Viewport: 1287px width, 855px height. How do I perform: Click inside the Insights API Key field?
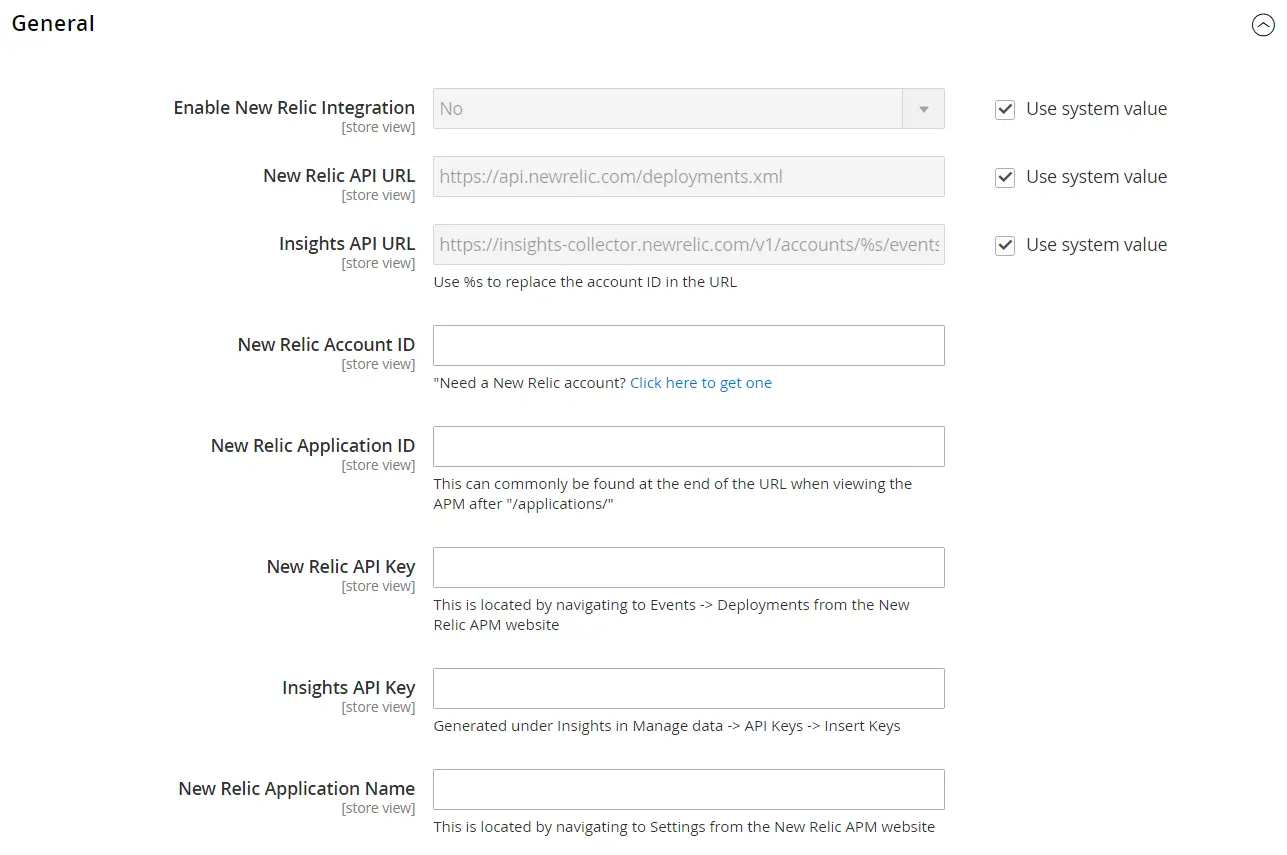688,688
